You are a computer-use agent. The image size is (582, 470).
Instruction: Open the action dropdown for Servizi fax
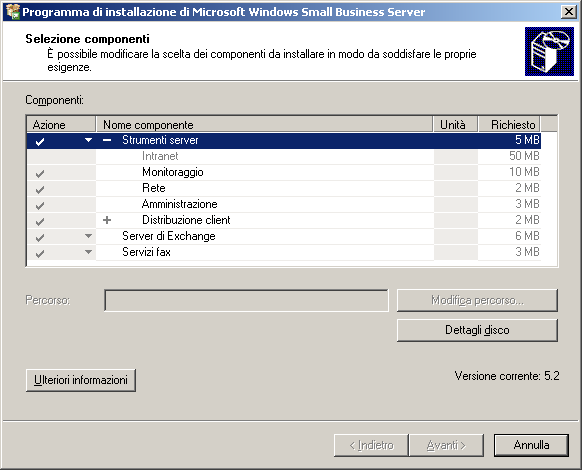[88, 252]
